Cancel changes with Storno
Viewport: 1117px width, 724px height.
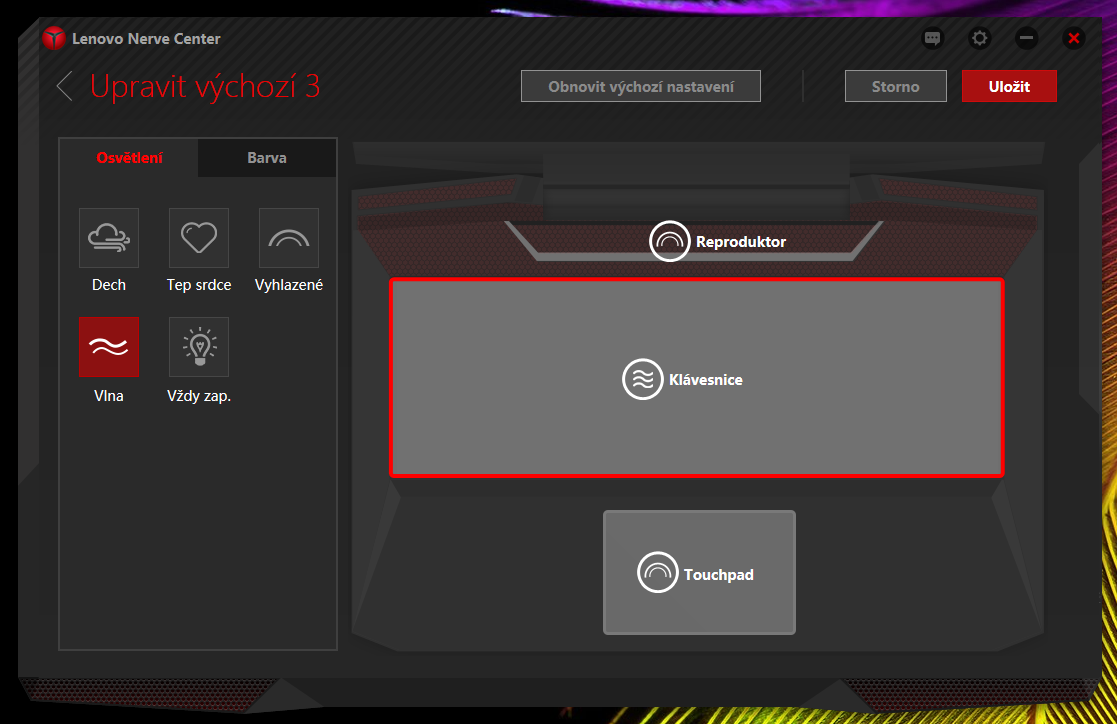[x=895, y=86]
